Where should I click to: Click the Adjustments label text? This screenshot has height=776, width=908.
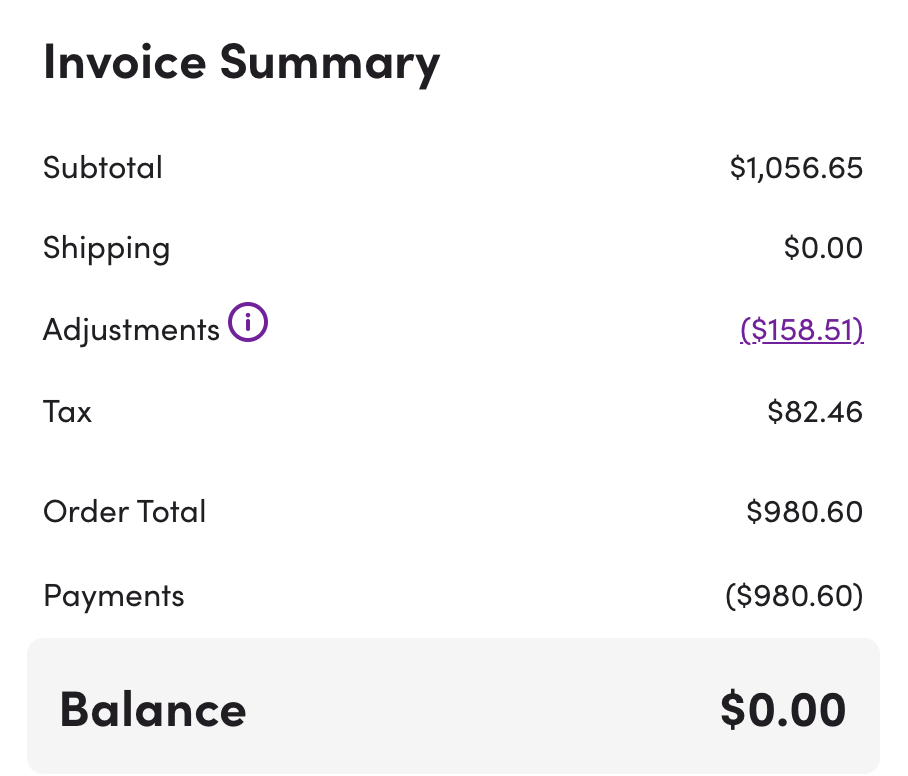pos(131,331)
